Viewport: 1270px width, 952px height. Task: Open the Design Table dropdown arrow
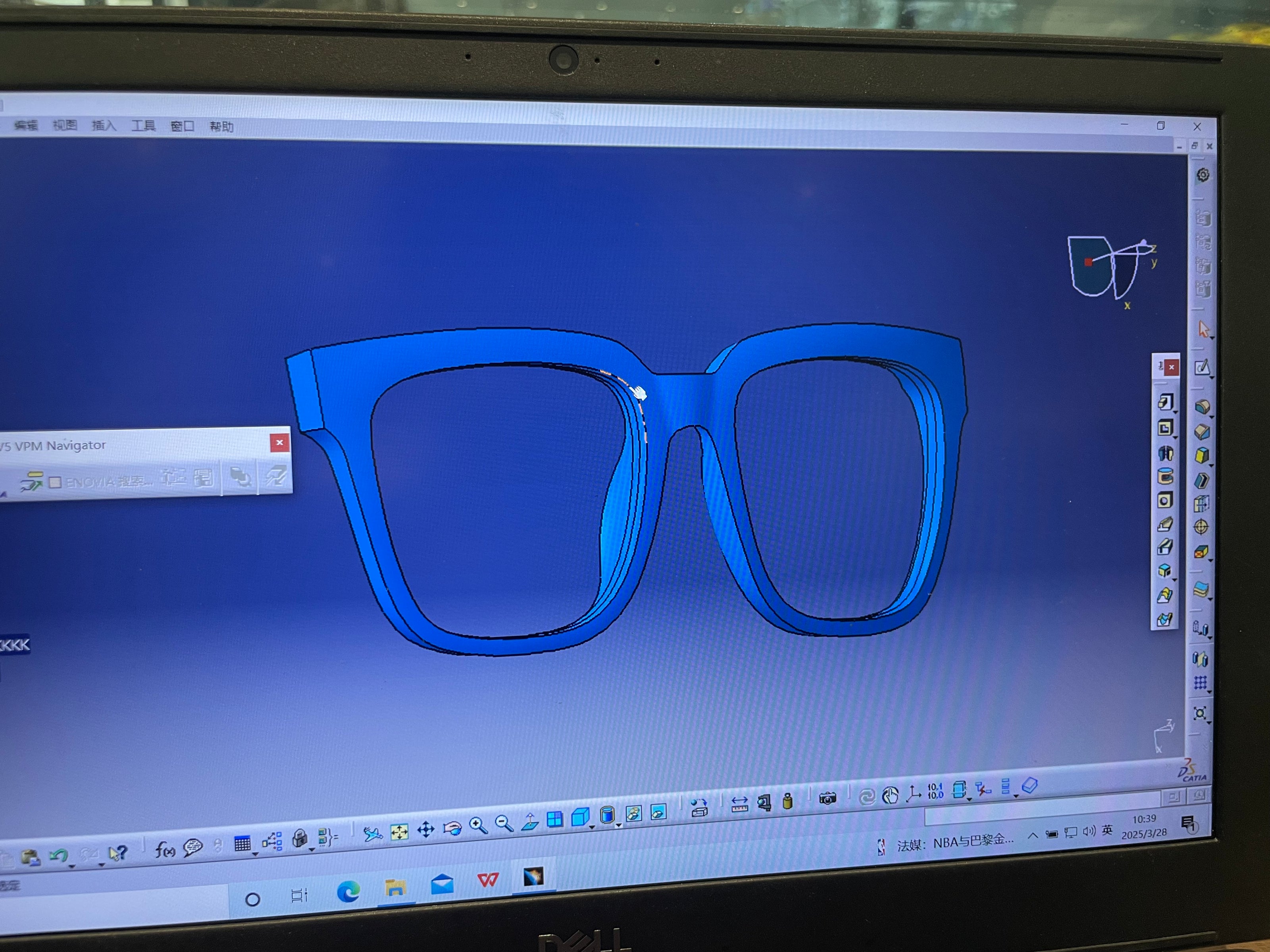[255, 854]
